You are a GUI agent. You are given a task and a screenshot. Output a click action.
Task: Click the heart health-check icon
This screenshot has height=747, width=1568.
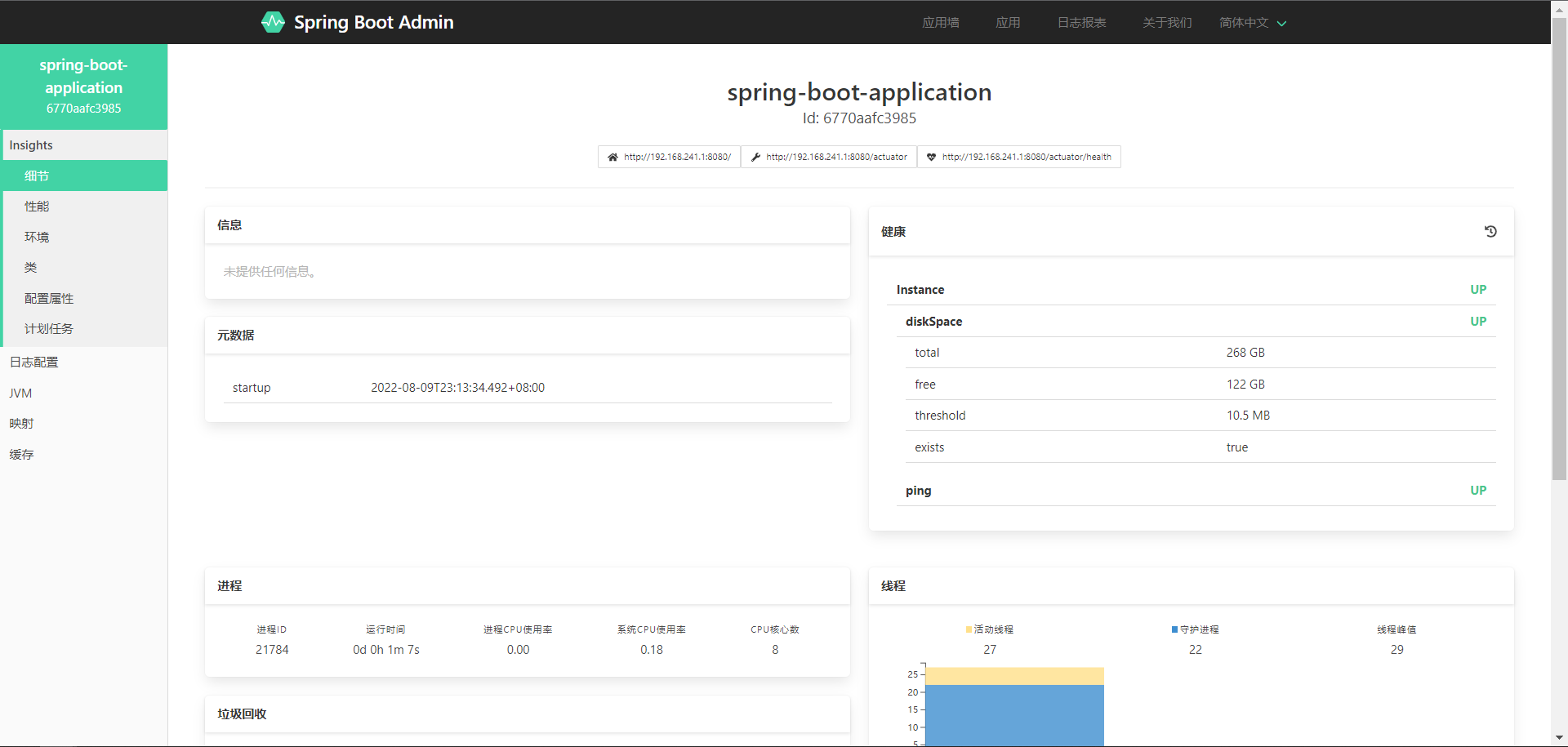pos(931,157)
